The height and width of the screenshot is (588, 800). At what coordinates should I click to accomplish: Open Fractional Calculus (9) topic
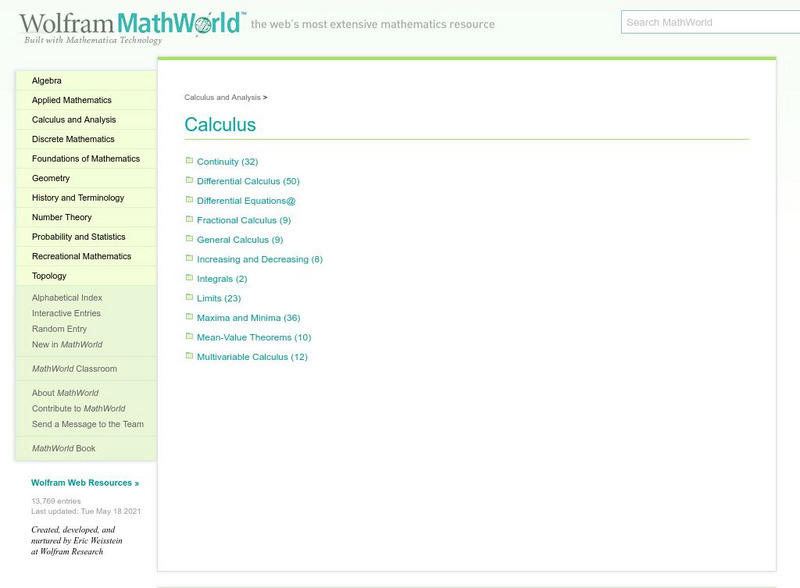point(243,220)
